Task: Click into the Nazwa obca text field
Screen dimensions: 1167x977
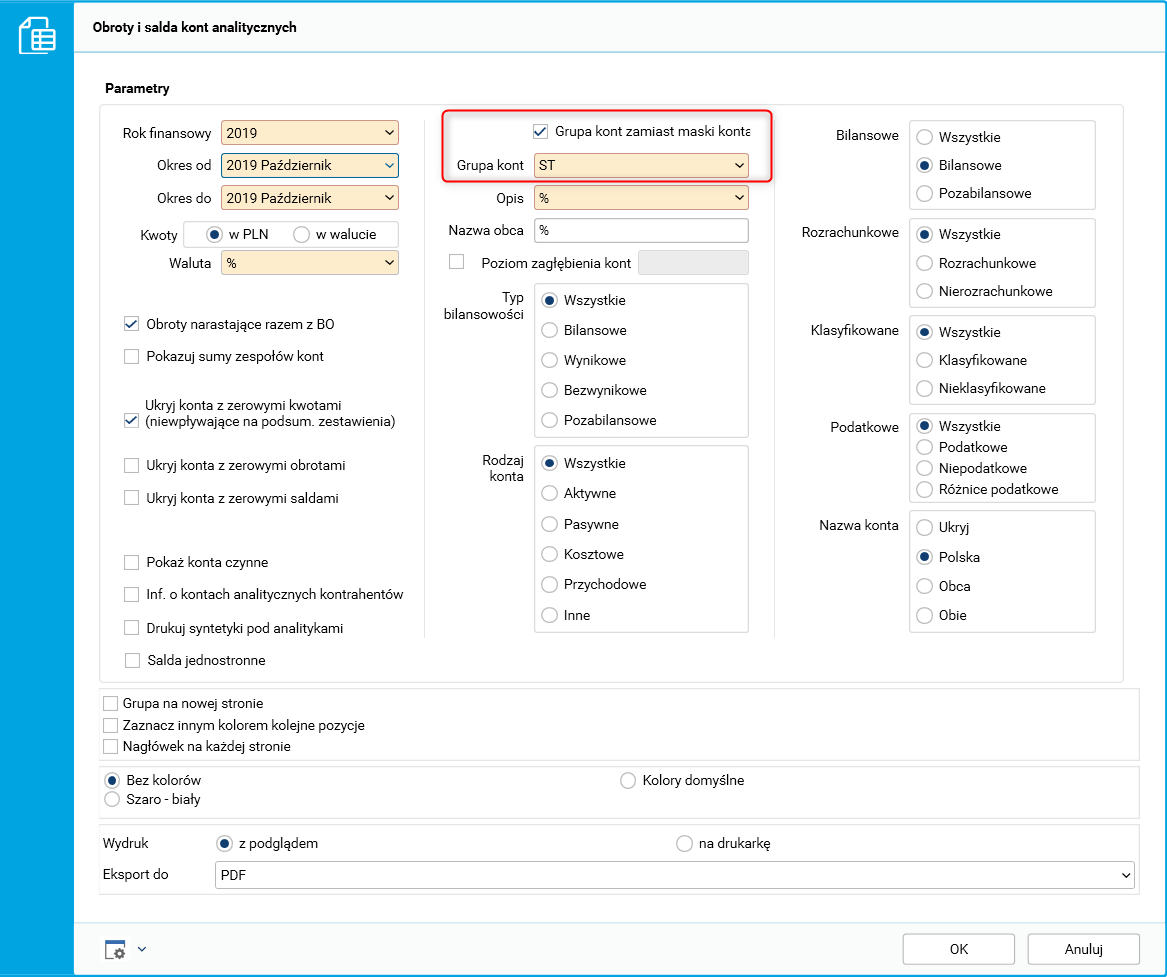Action: pyautogui.click(x=641, y=230)
